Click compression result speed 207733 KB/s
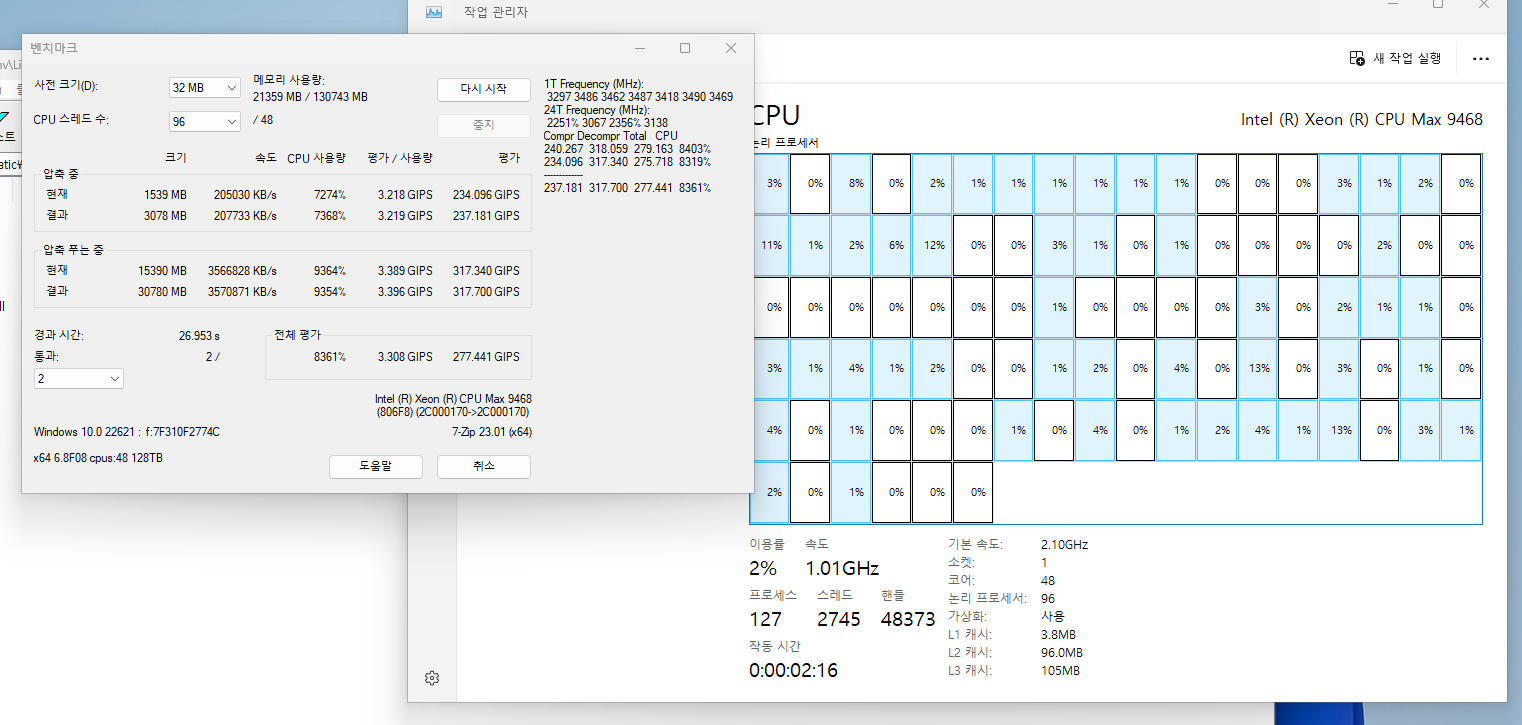 (246, 215)
